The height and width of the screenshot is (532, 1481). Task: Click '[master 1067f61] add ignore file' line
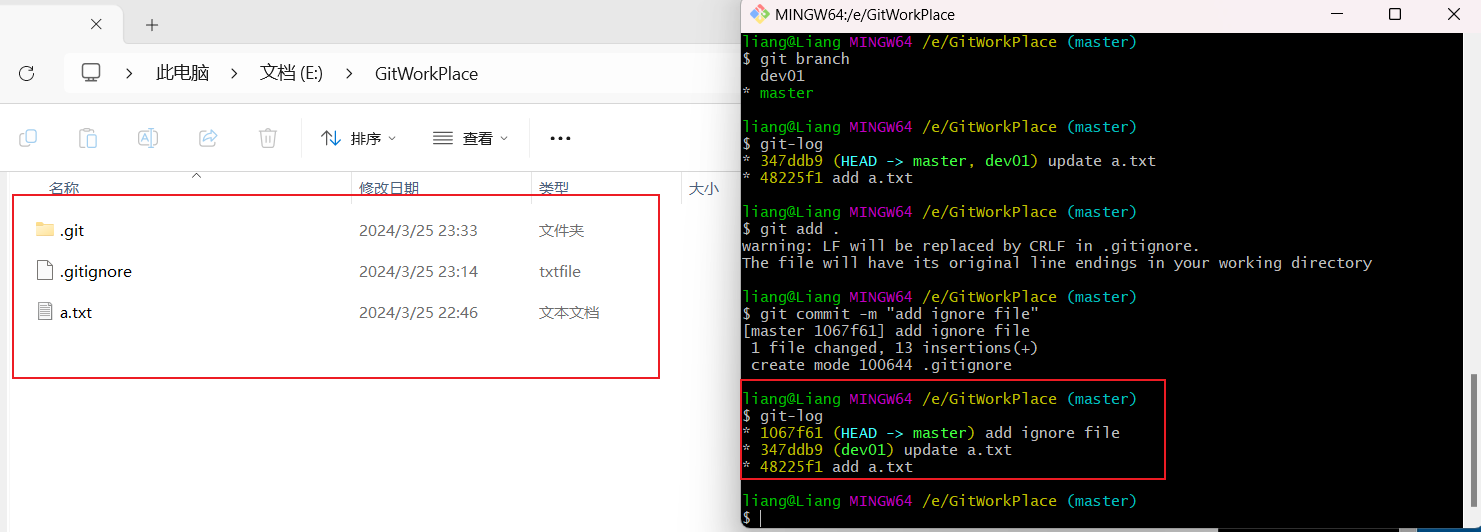(886, 331)
